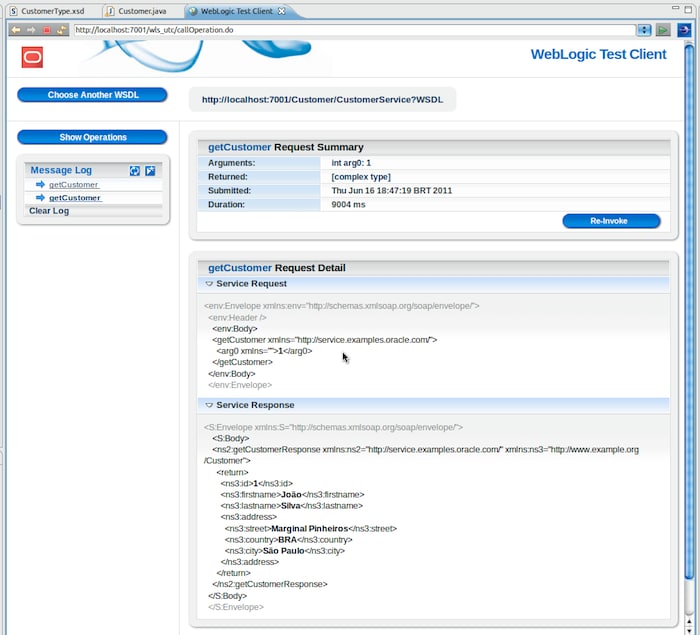This screenshot has height=635, width=700.
Task: Refresh the Message Log with its refresh icon
Action: click(x=134, y=171)
